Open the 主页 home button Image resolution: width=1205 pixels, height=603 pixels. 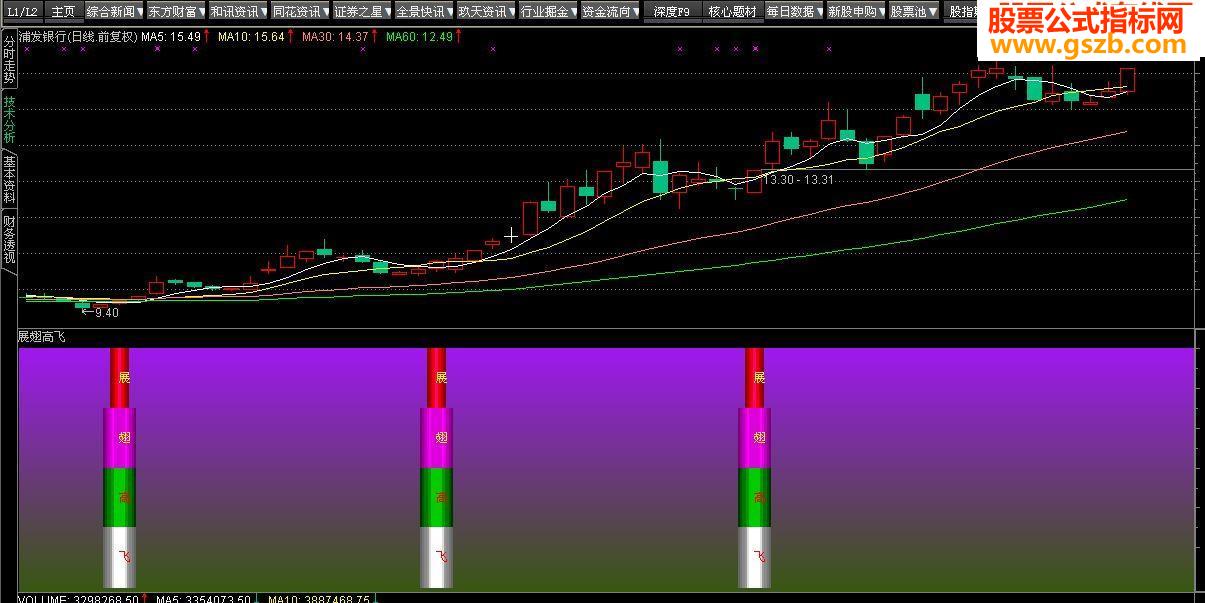63,11
